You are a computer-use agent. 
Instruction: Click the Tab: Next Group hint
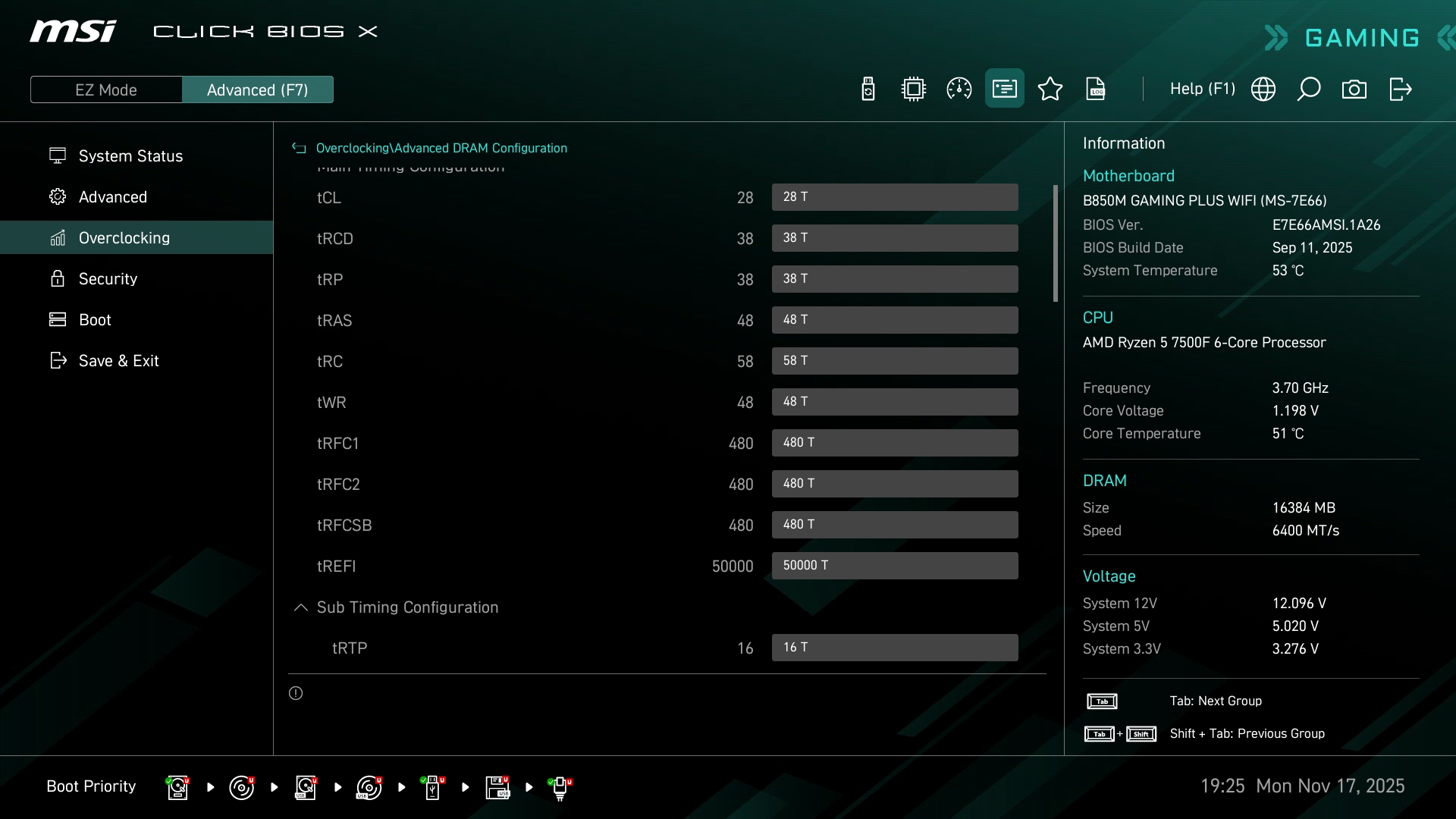[x=1216, y=701]
